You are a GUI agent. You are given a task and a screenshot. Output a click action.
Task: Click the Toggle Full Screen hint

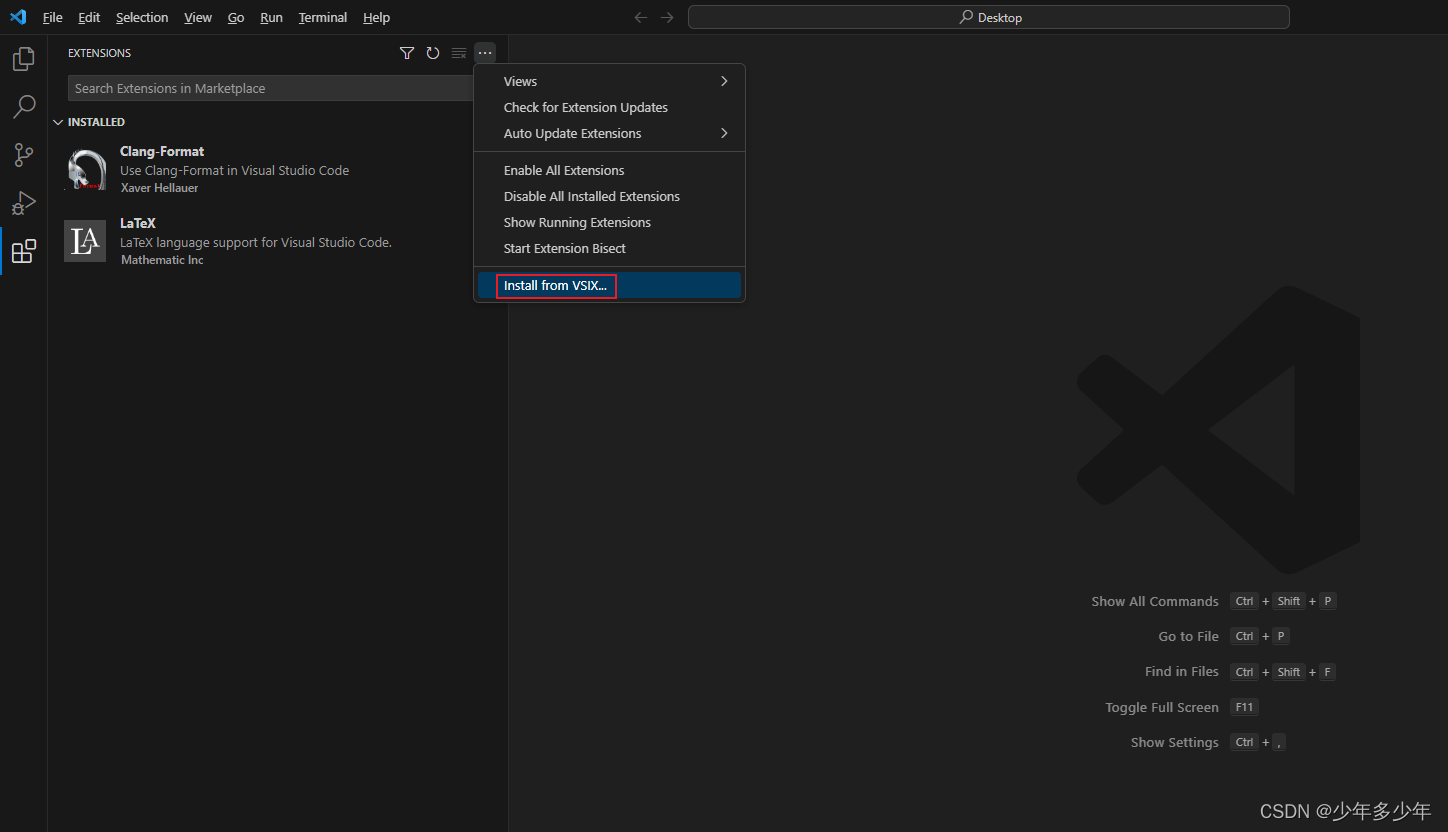click(x=1162, y=707)
